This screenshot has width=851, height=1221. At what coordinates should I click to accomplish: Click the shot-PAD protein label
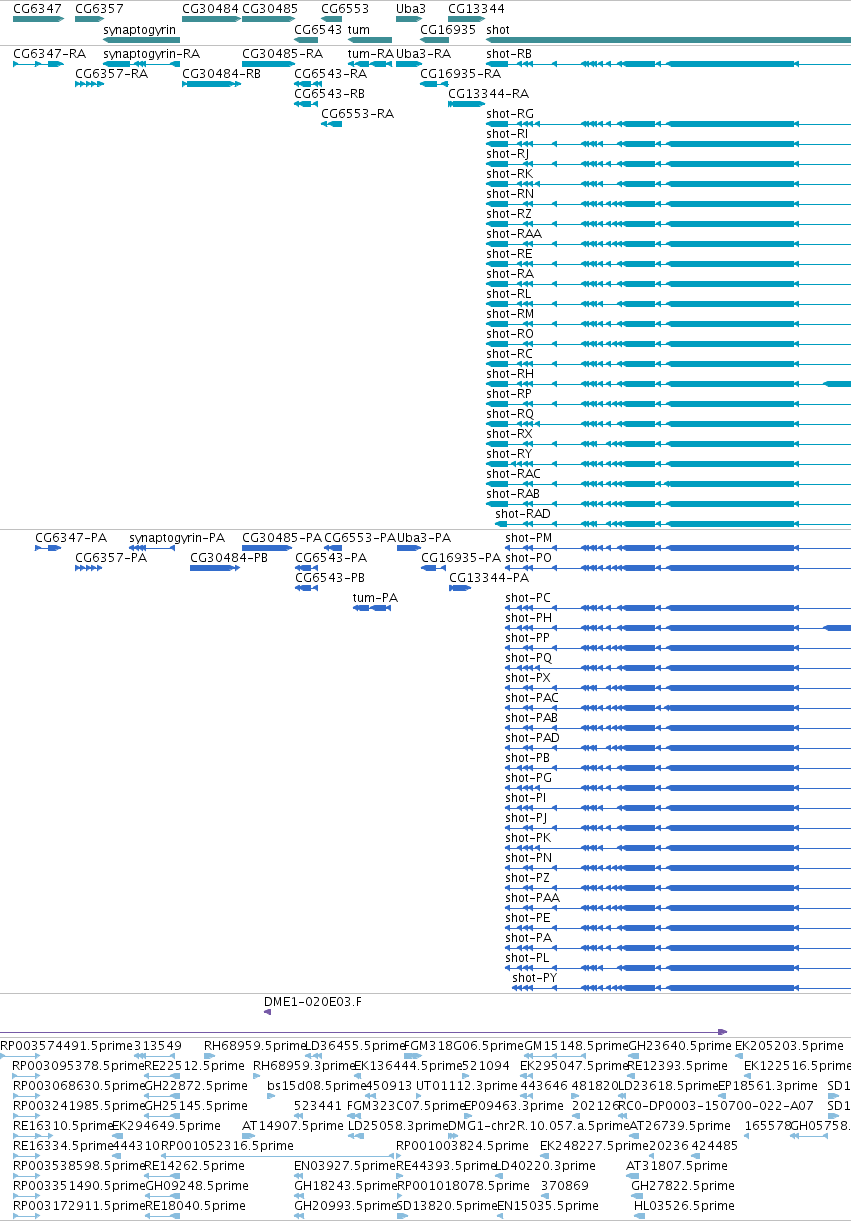532,738
